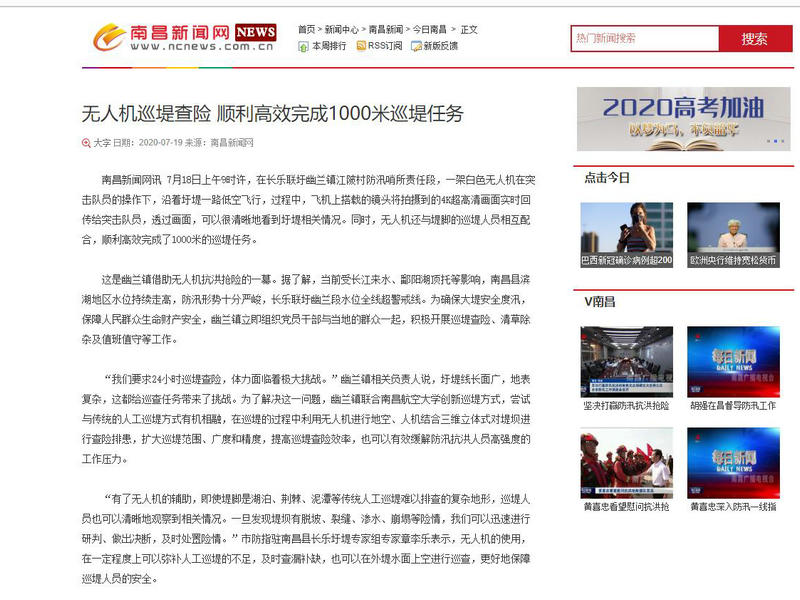The image size is (800, 600).
Task: Click the 黄喜忠看望慰问抗洪抢 caption link
Action: tap(627, 507)
